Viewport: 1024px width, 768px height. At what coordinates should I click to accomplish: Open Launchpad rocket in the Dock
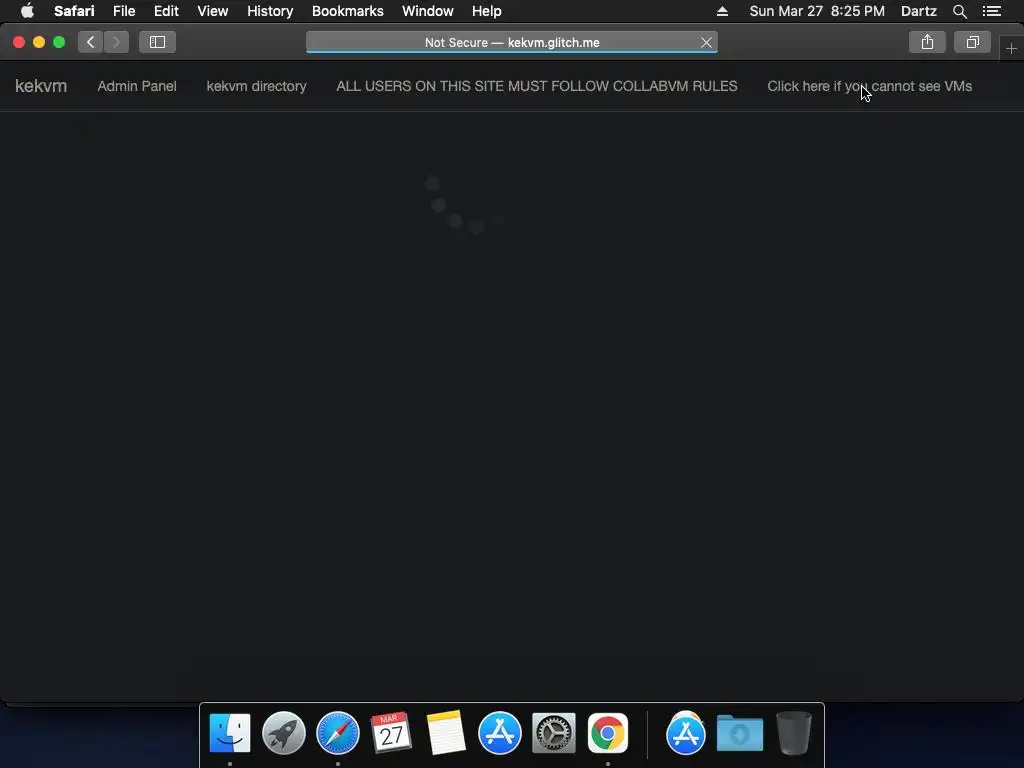coord(283,733)
